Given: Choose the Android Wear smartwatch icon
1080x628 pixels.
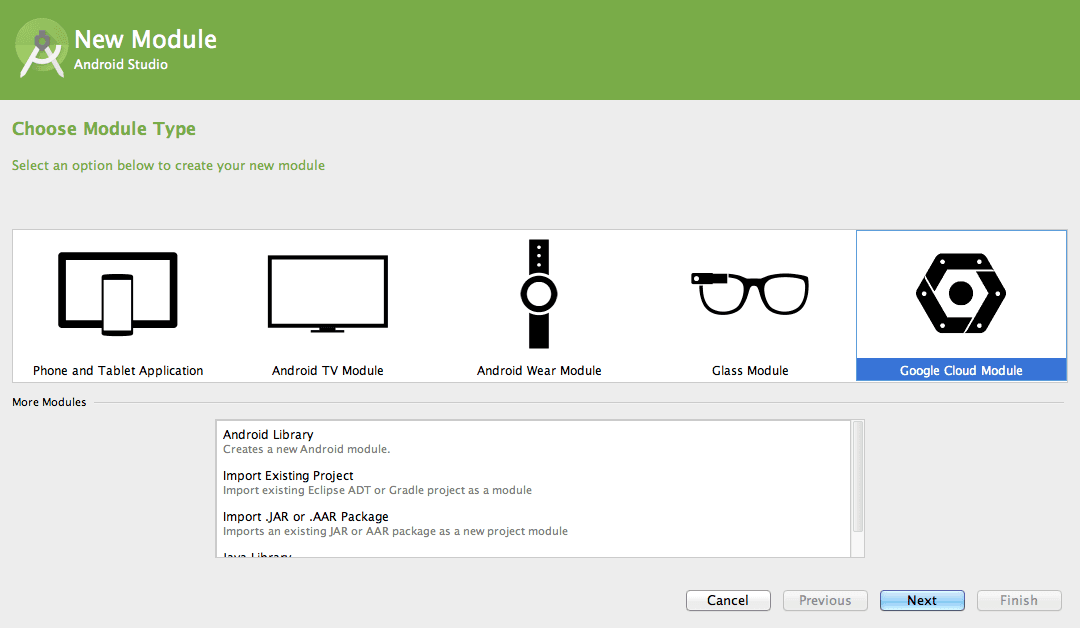Looking at the screenshot, I should [x=539, y=293].
